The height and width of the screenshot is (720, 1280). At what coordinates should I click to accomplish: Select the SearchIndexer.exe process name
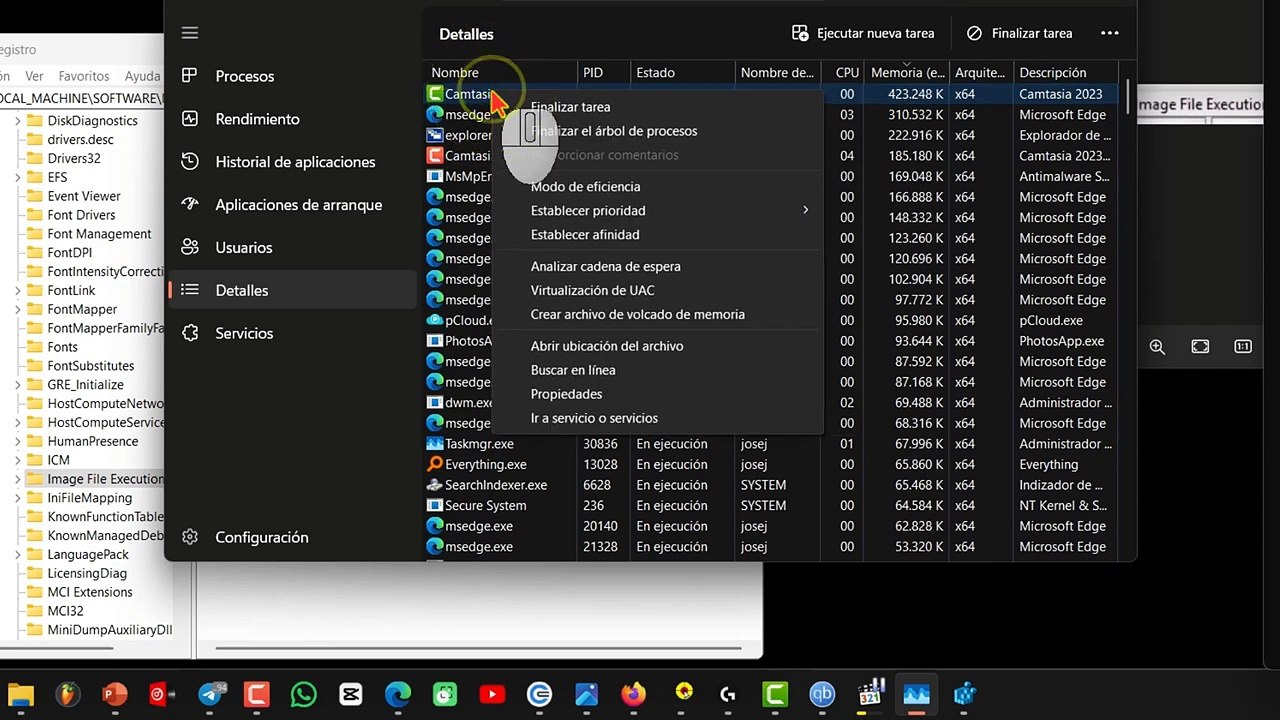(x=496, y=485)
